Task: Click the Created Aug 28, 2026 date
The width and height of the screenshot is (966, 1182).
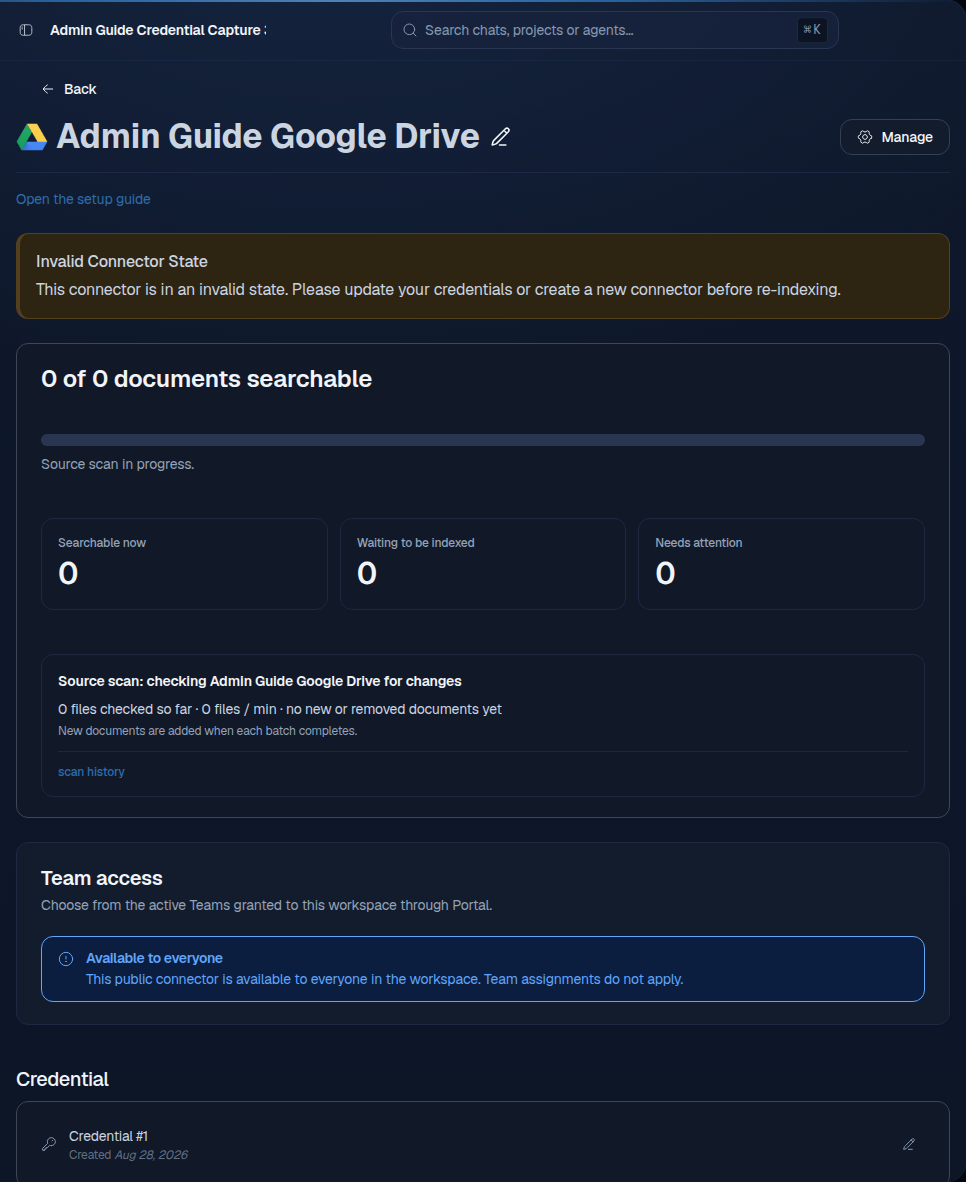Action: click(x=128, y=1155)
